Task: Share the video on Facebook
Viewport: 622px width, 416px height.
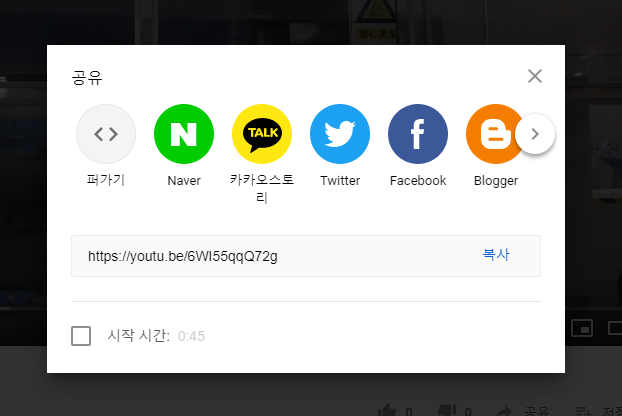Action: coord(418,134)
